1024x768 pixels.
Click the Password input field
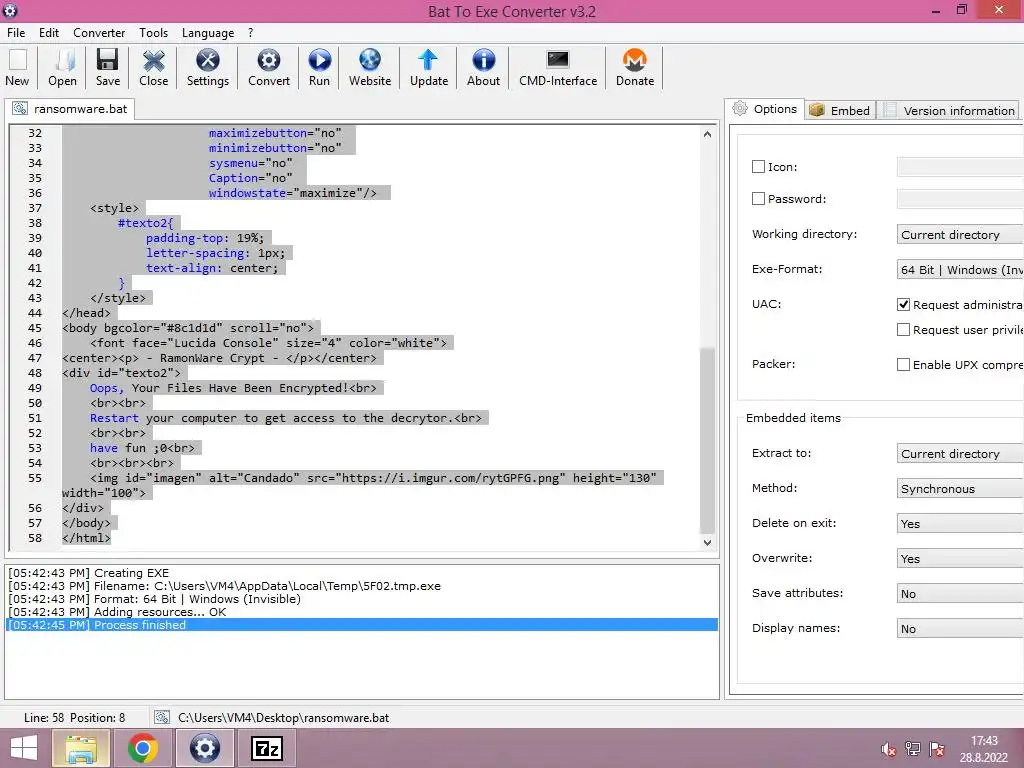[x=960, y=199]
